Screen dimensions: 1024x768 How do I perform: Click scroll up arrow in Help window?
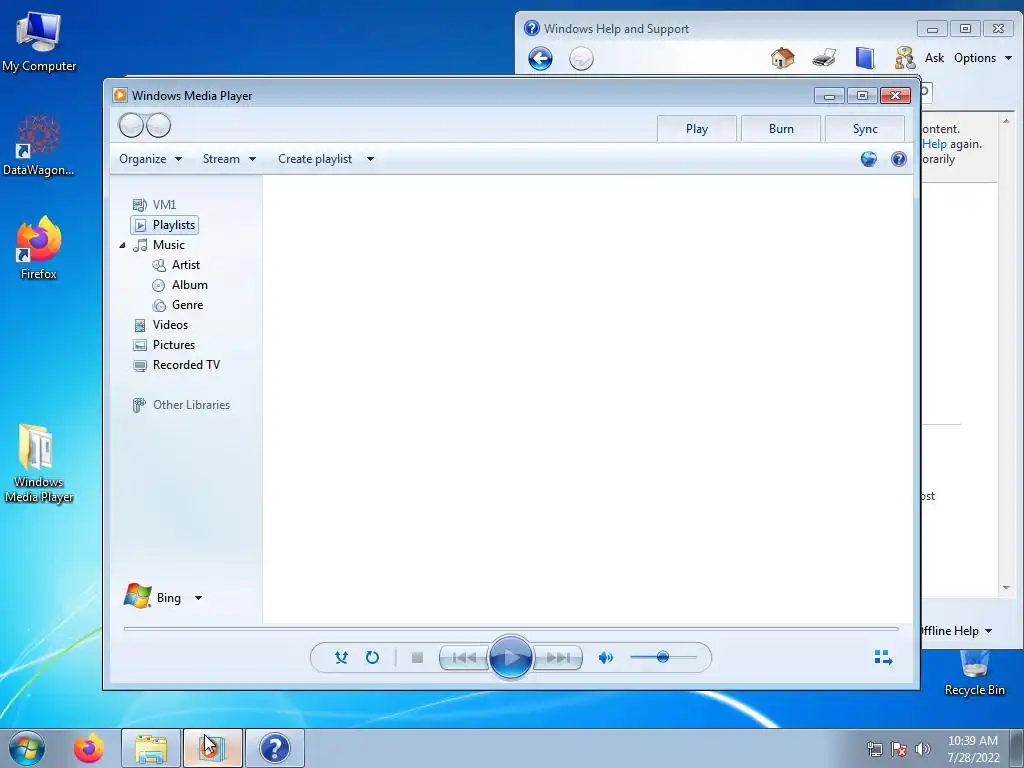pos(1006,121)
